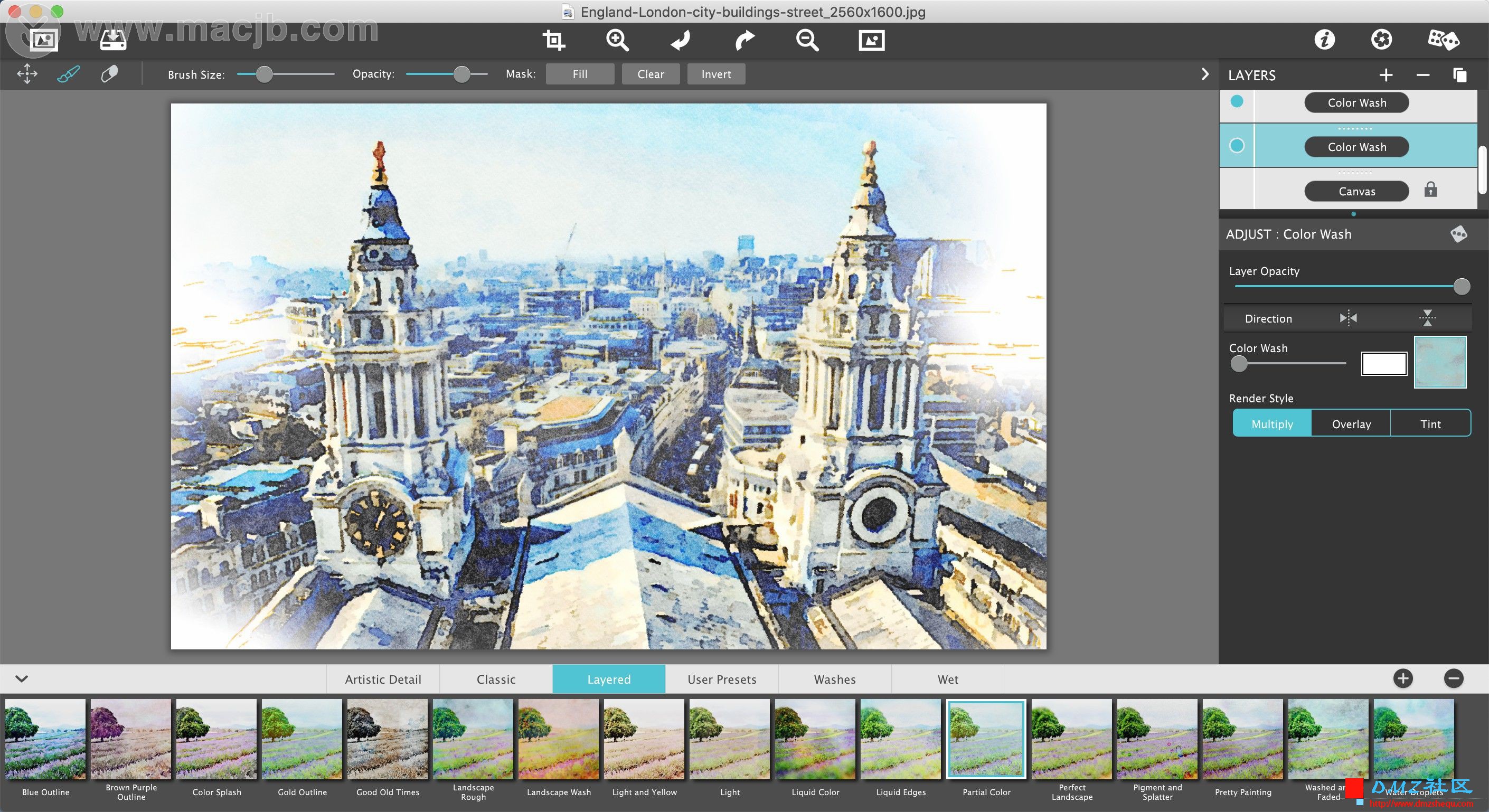Click the mask Fill button

580,74
